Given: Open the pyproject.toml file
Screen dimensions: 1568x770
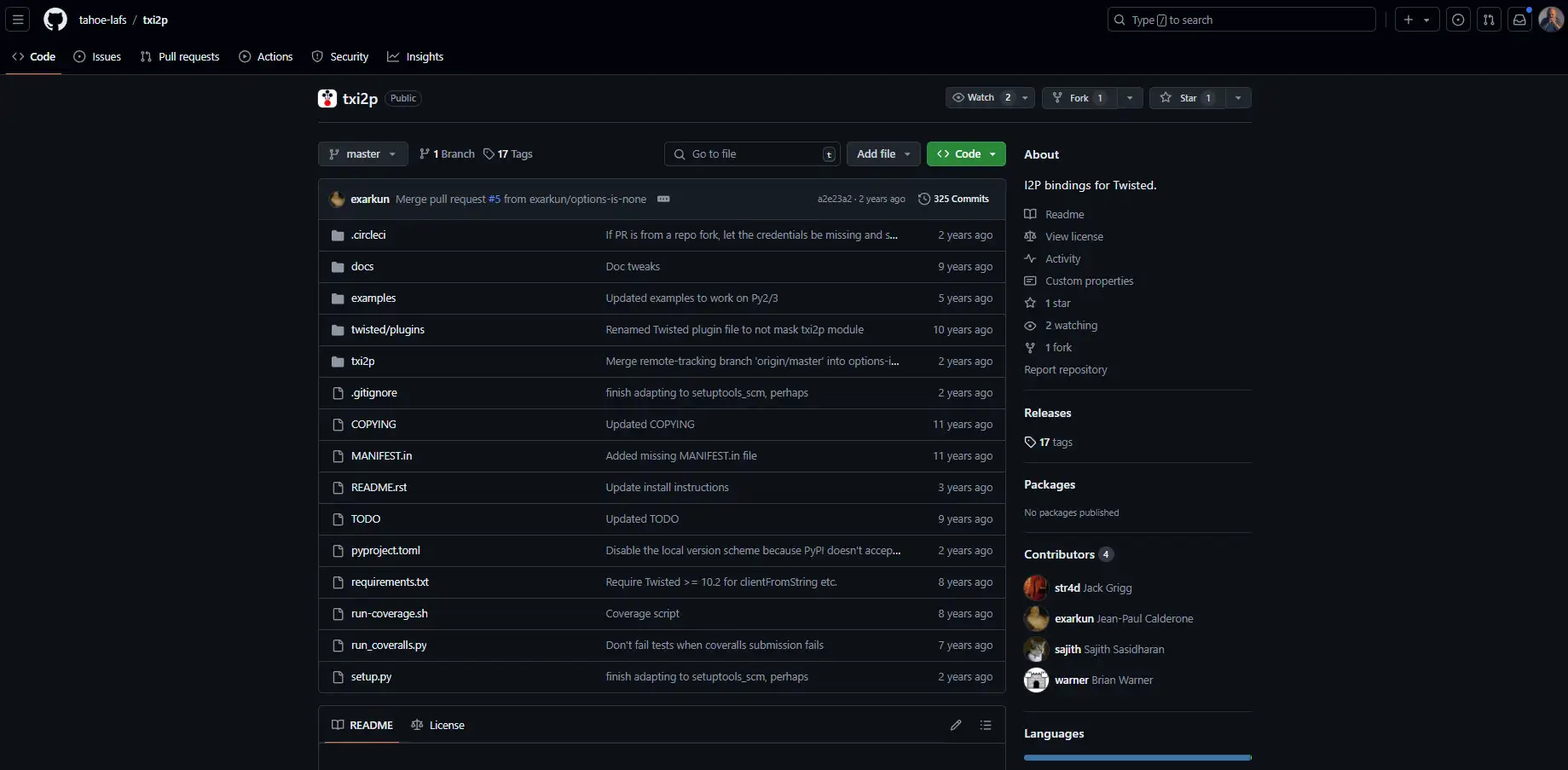Looking at the screenshot, I should [x=385, y=551].
